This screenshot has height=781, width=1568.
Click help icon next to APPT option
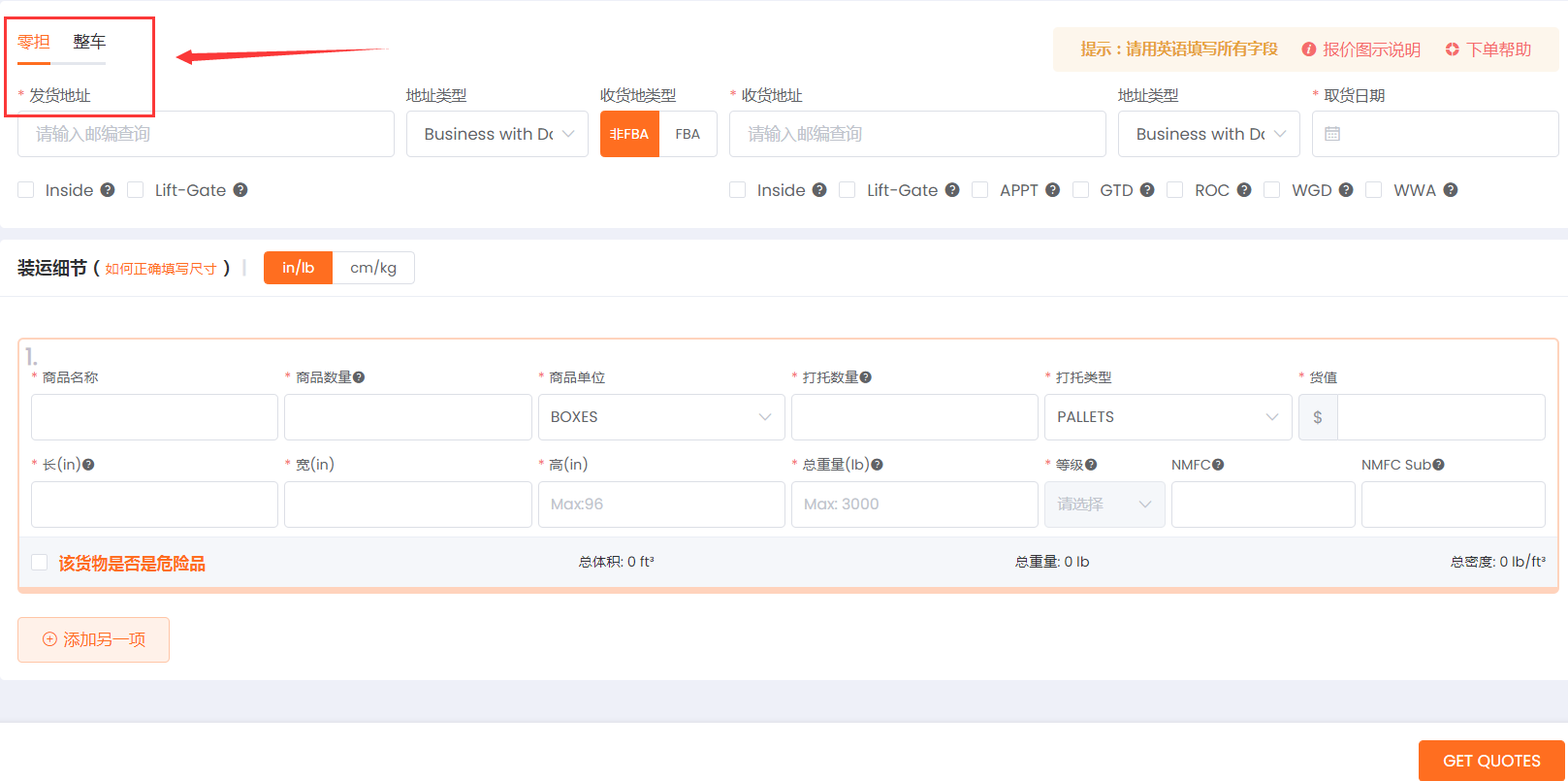coord(1052,190)
